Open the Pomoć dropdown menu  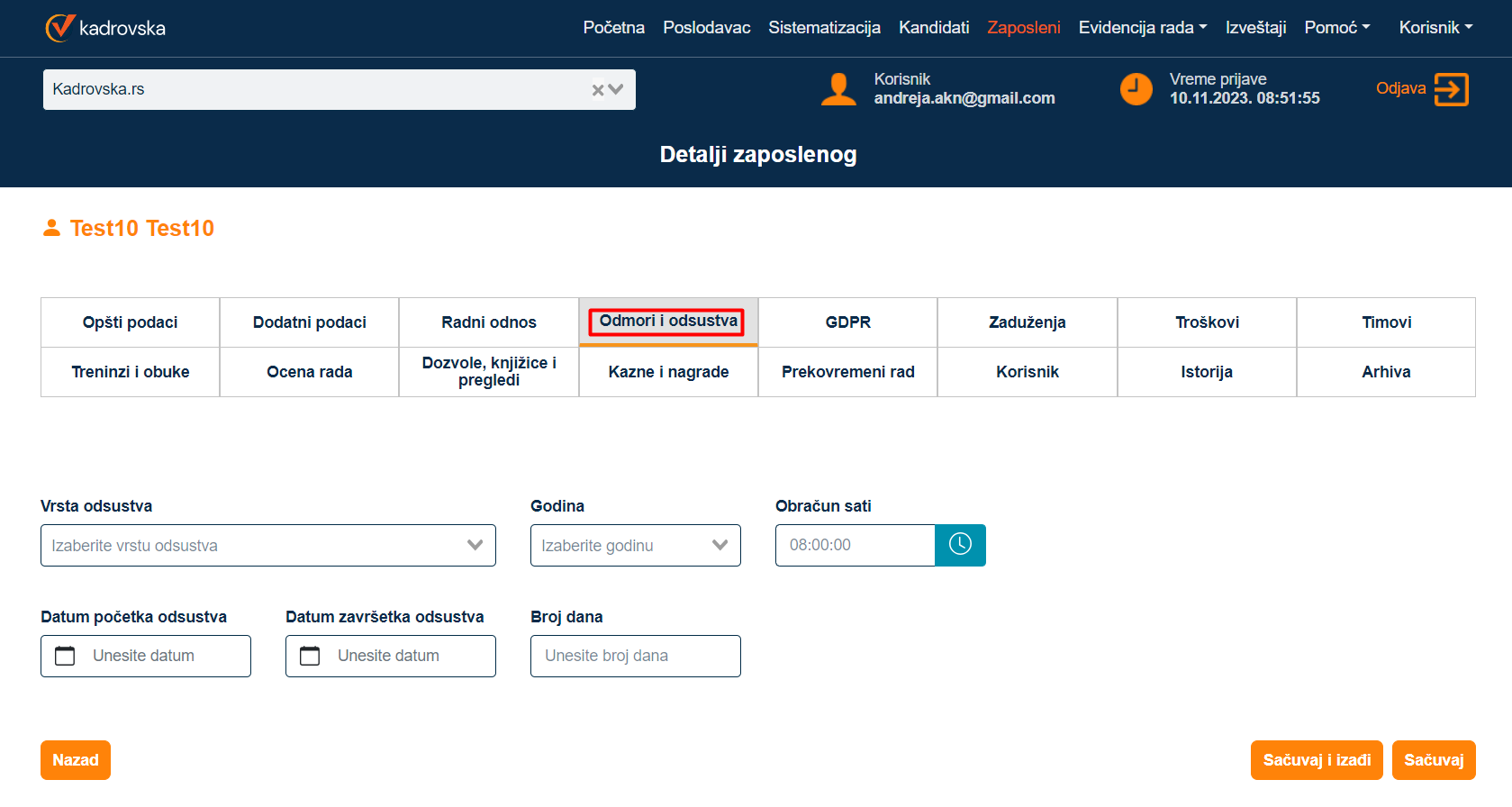tap(1336, 28)
